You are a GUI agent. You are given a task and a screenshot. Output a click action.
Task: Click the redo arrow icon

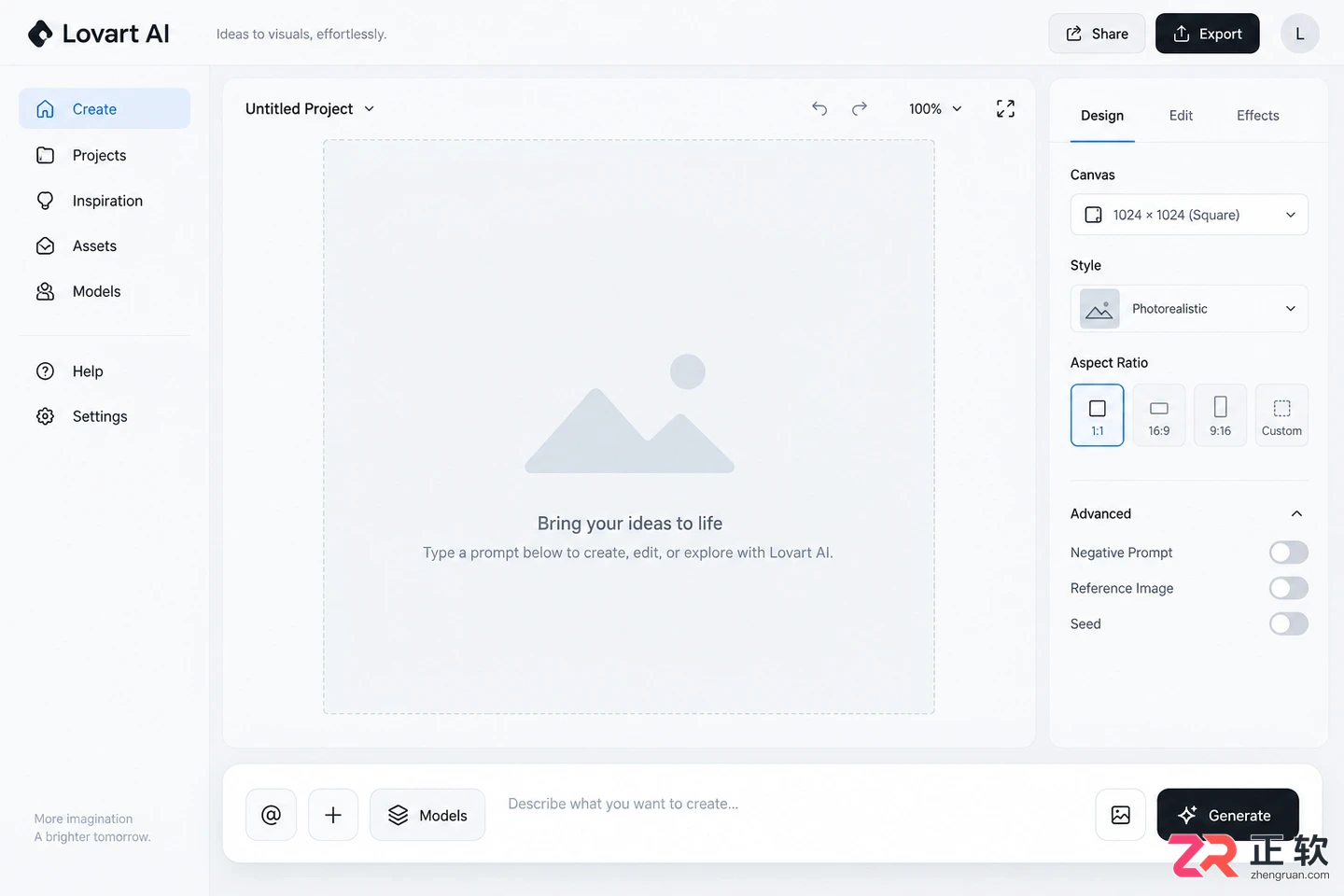(860, 108)
